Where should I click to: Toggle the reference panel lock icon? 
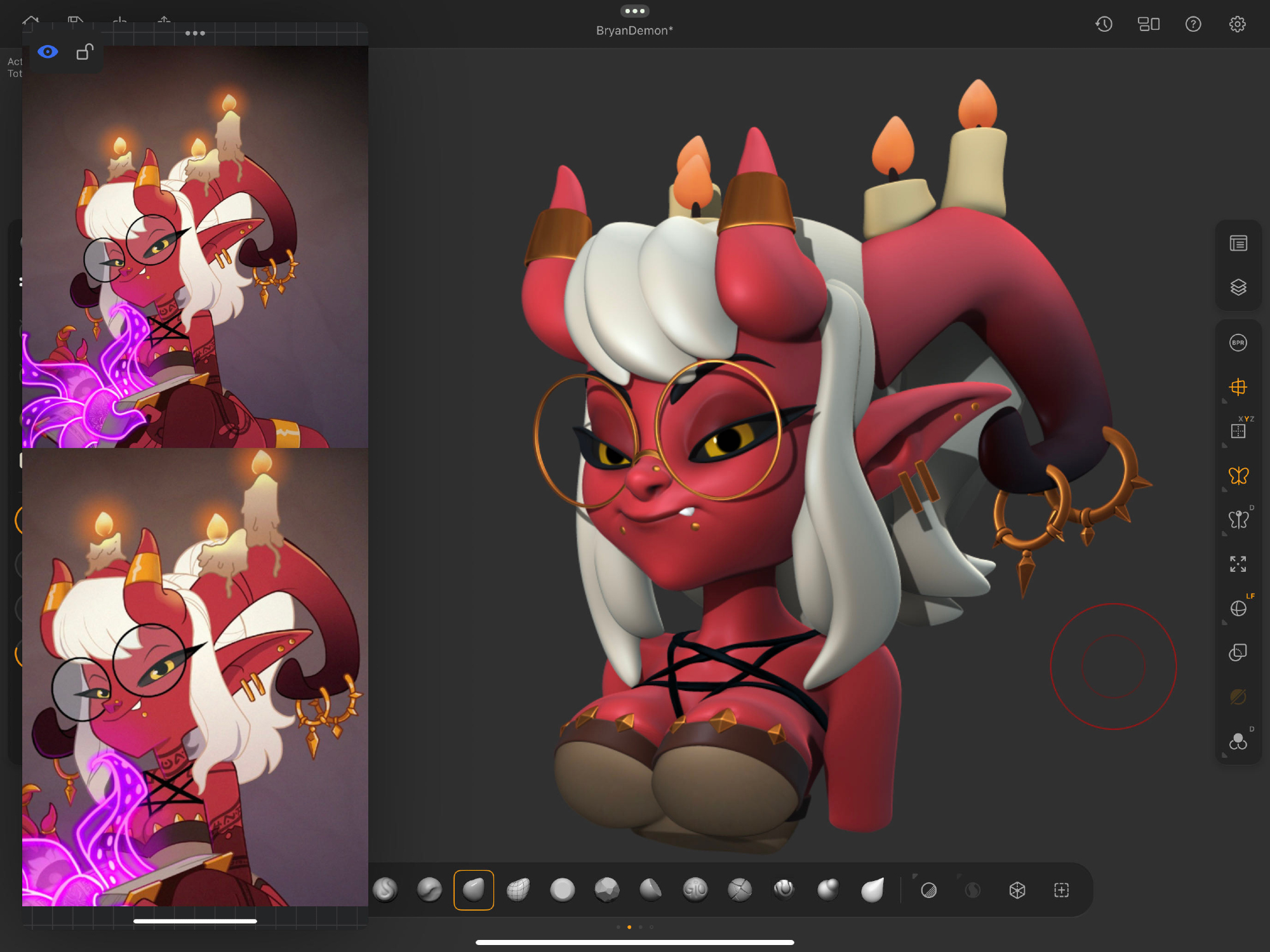pyautogui.click(x=84, y=52)
